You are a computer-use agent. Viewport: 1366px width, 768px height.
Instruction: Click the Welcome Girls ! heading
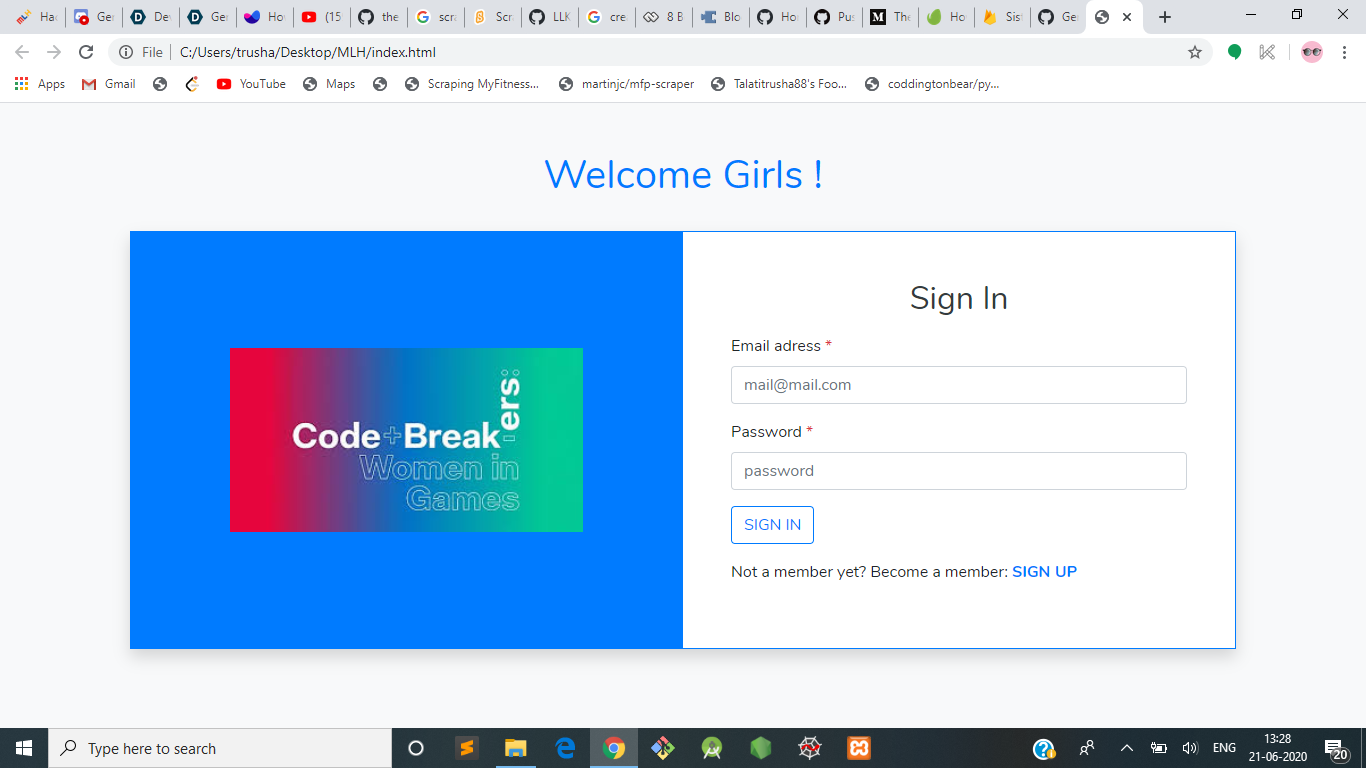tap(683, 174)
